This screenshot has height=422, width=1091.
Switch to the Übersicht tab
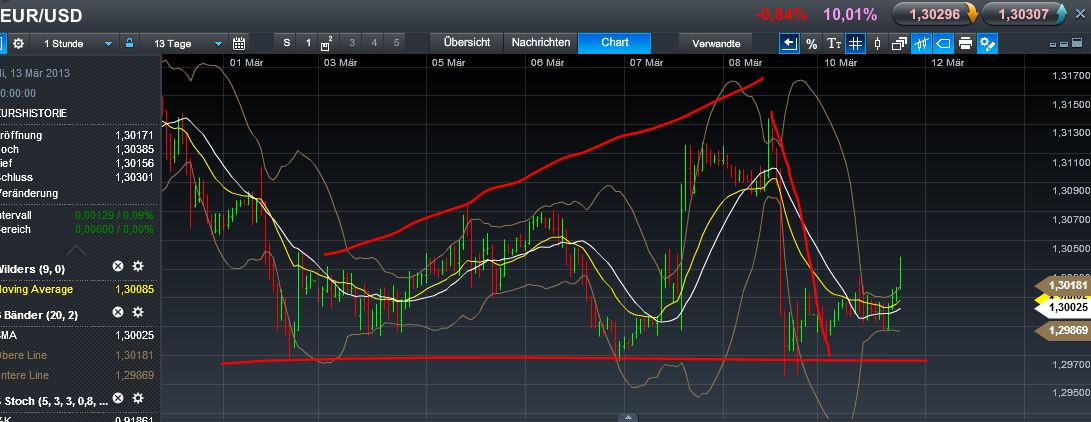(x=467, y=42)
